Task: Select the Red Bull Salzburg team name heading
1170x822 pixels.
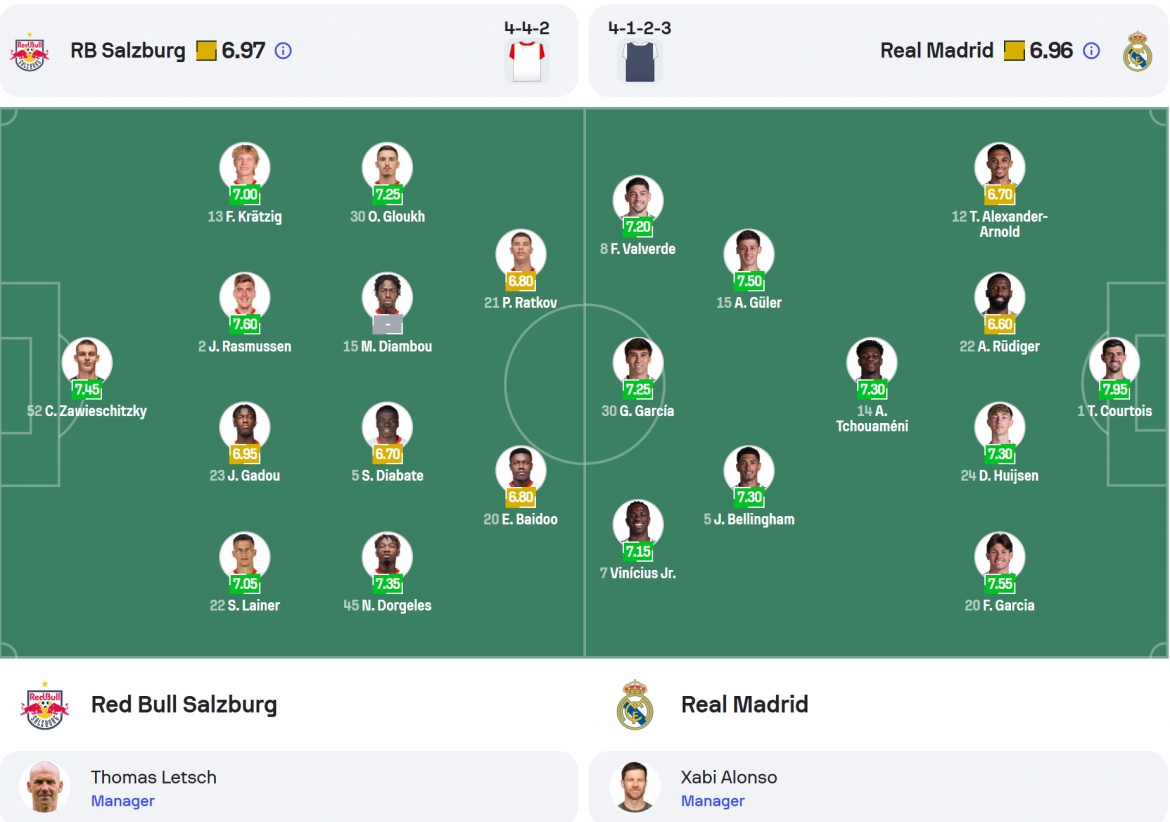Action: pos(184,704)
